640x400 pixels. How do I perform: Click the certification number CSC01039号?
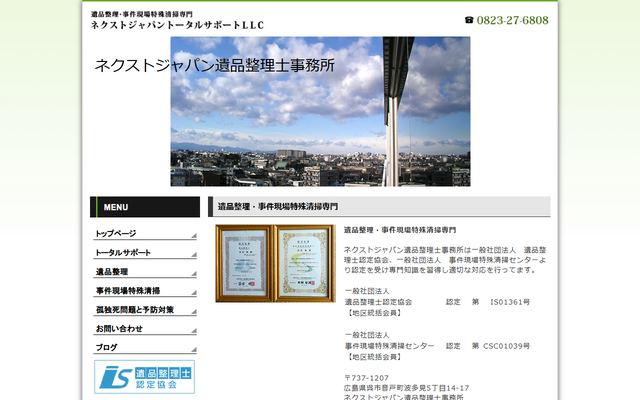(507, 346)
